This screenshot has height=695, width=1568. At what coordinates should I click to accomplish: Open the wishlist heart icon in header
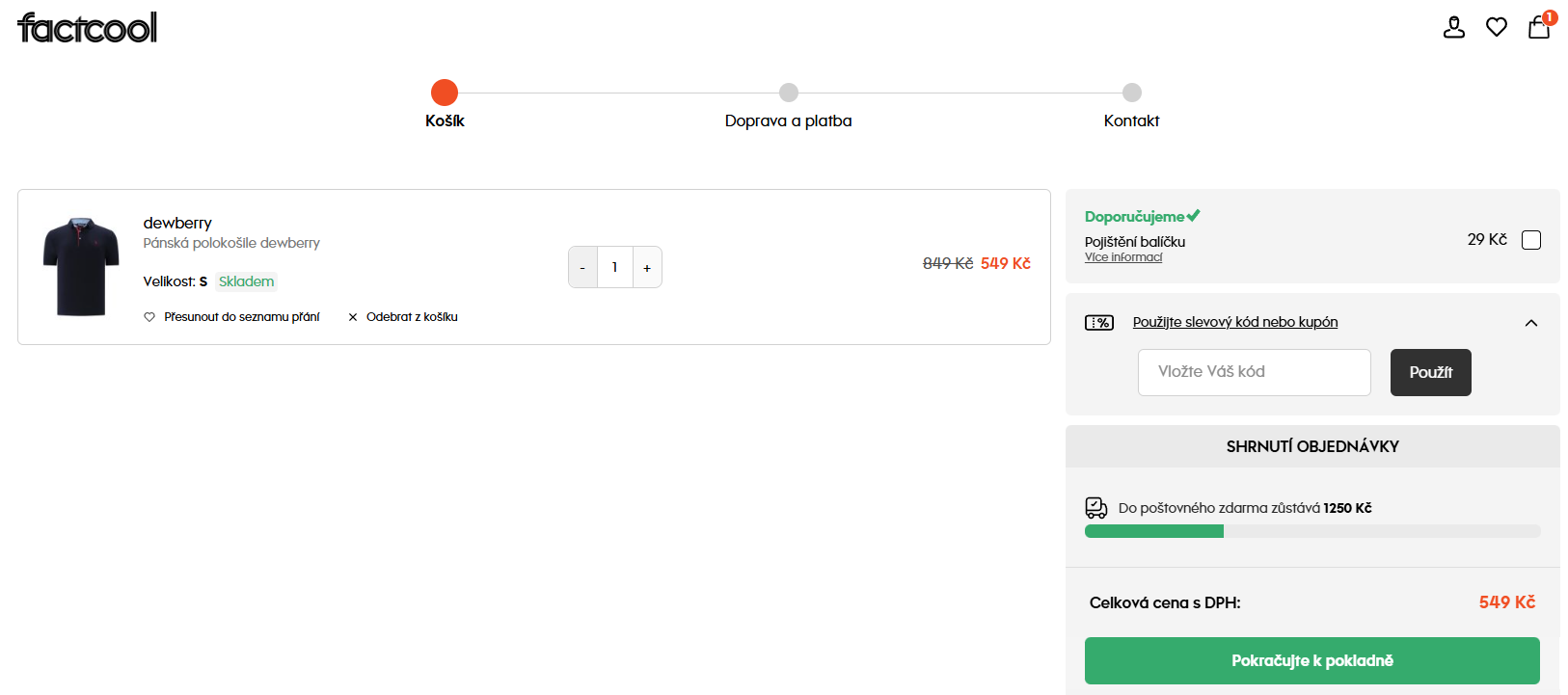(1497, 28)
